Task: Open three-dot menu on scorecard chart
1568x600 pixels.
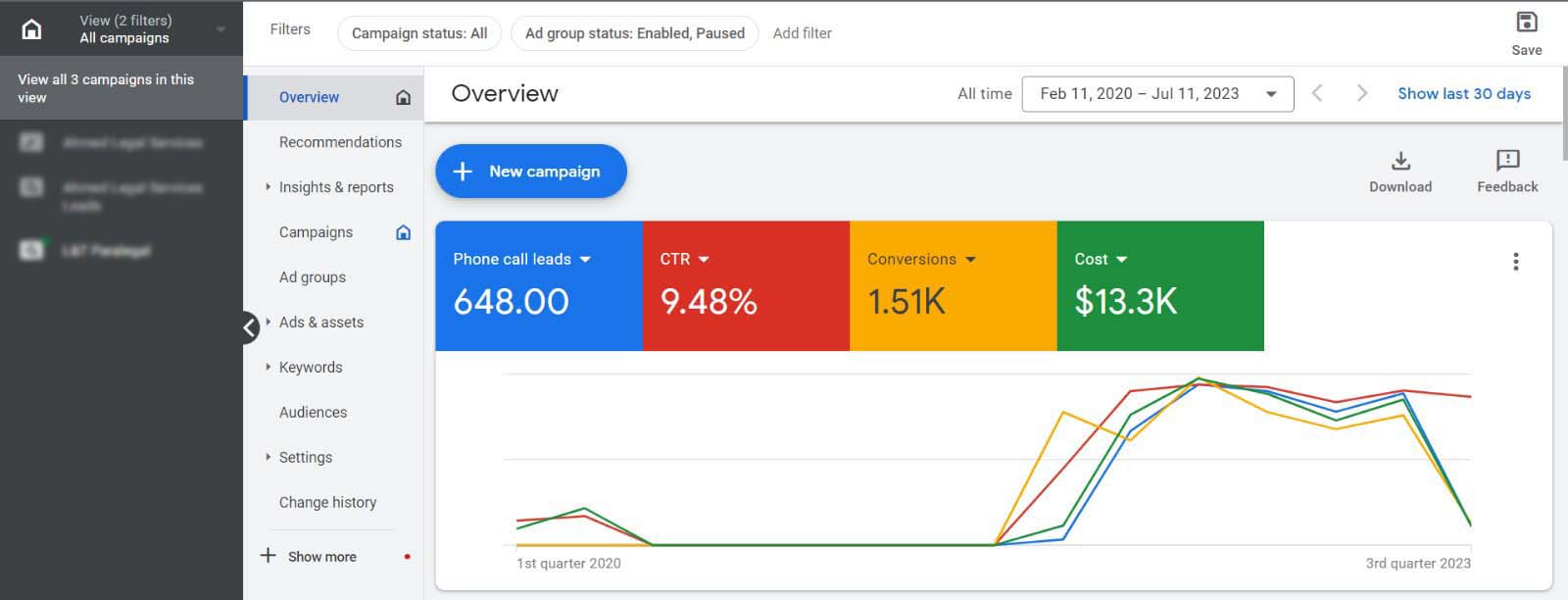Action: tap(1515, 262)
